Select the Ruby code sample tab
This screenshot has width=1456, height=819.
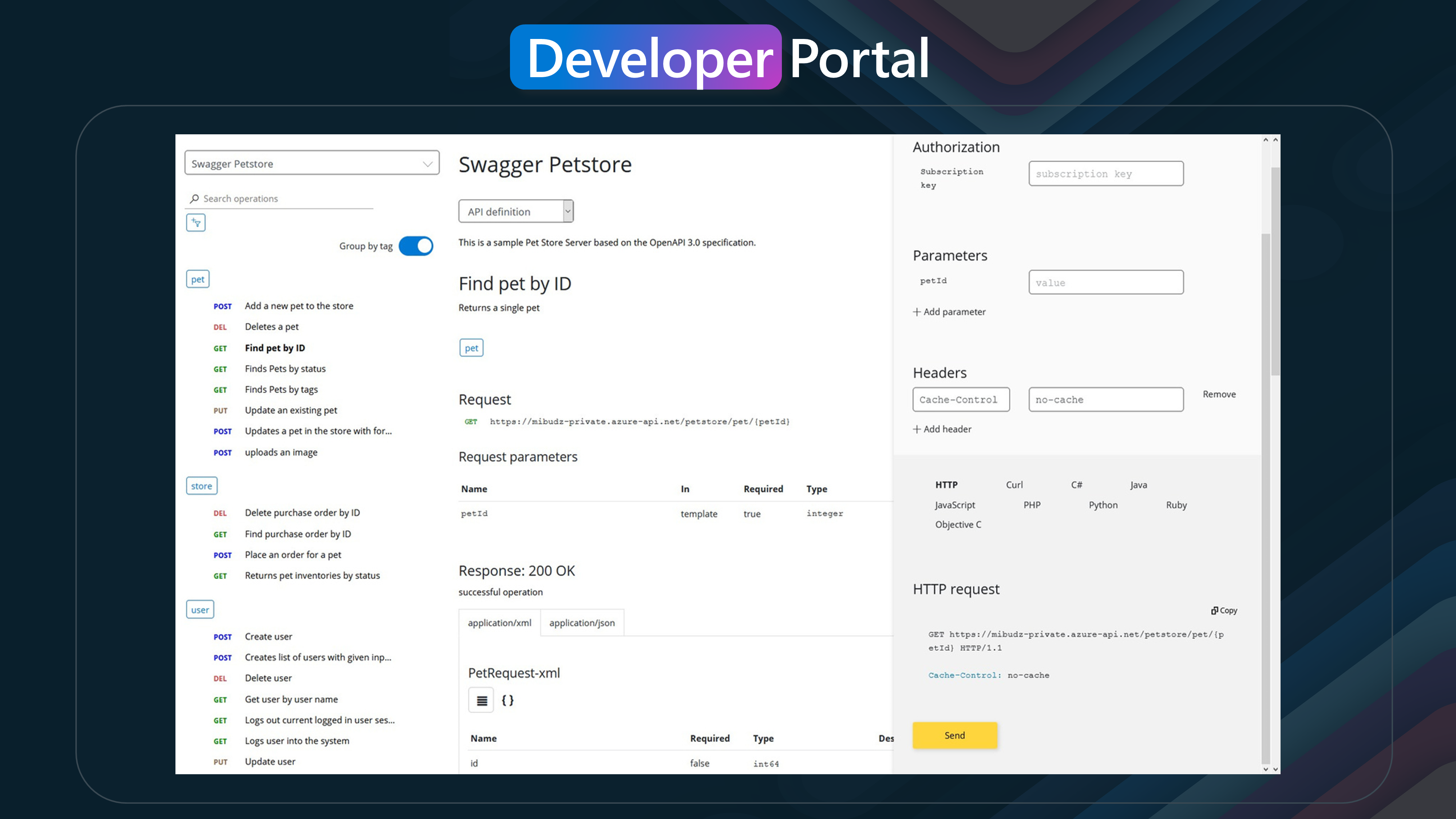pos(1176,505)
